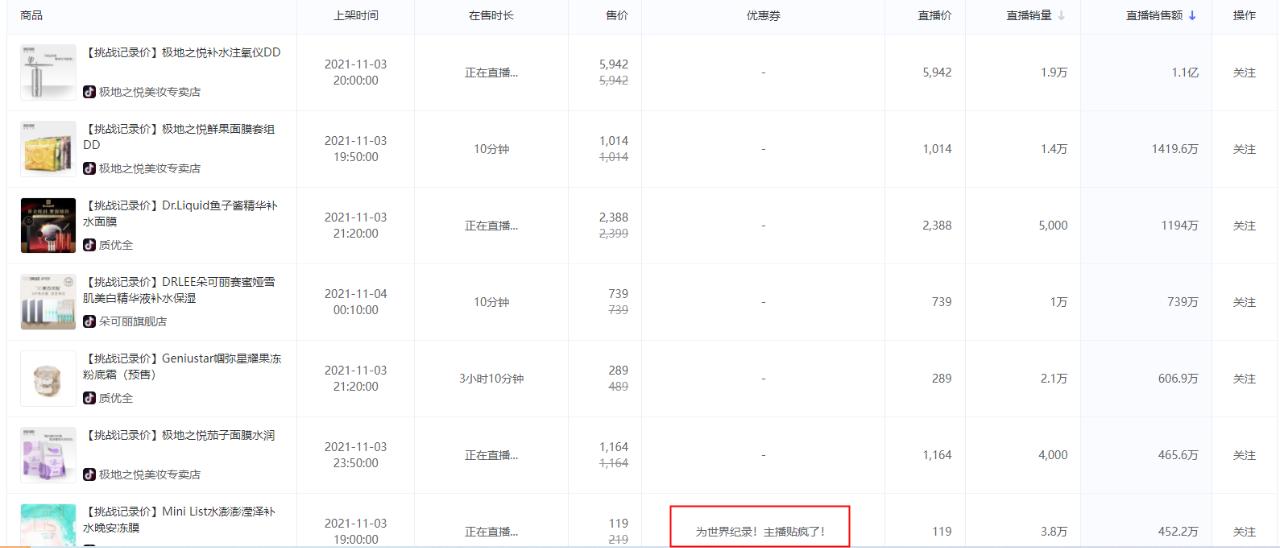Viewport: 1280px width, 548px height.
Task: Click 优惠券 column header
Action: [763, 16]
